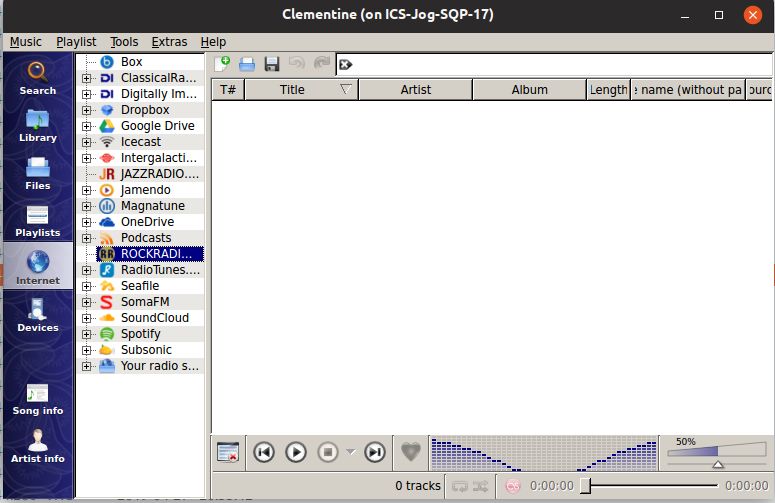Save the playlist with floppy icon

coord(272,64)
